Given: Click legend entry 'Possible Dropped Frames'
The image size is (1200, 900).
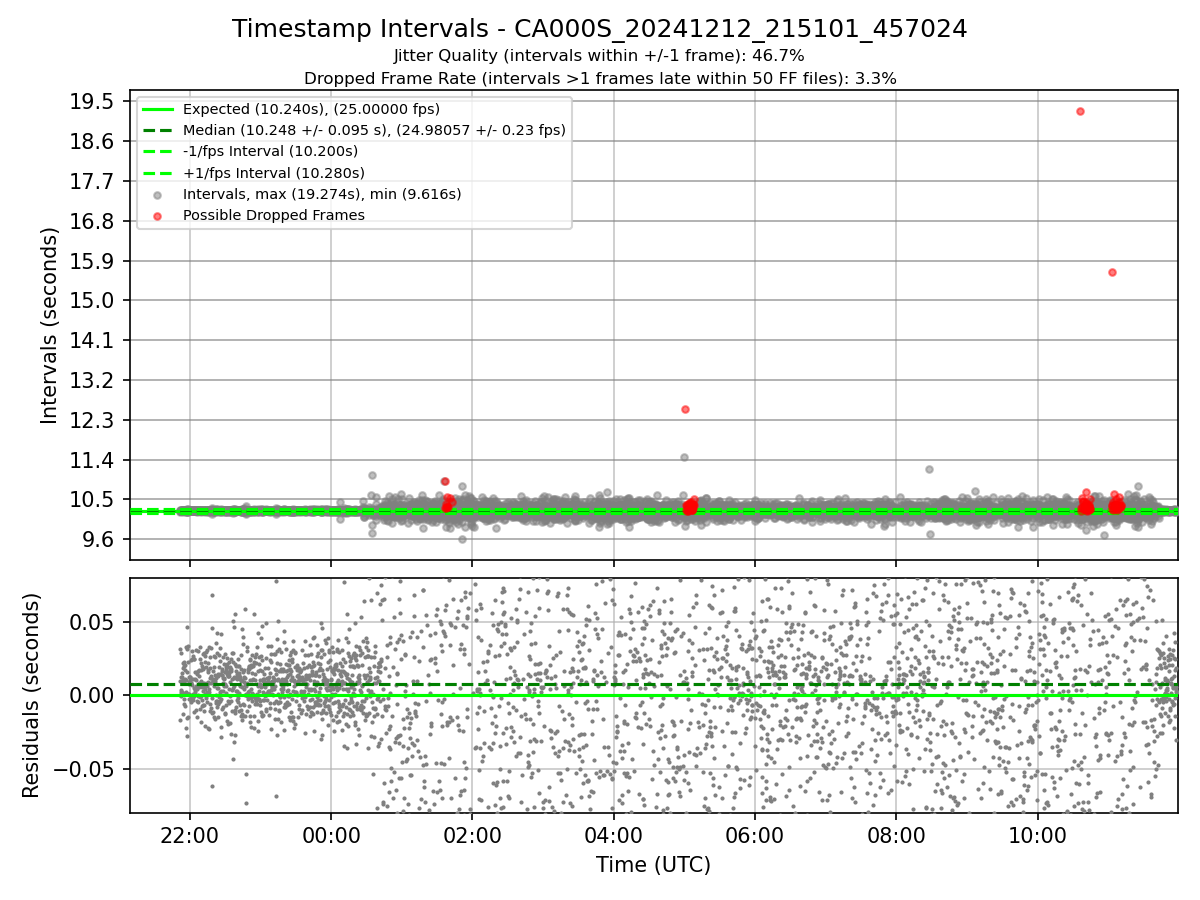Looking at the screenshot, I should [x=273, y=215].
